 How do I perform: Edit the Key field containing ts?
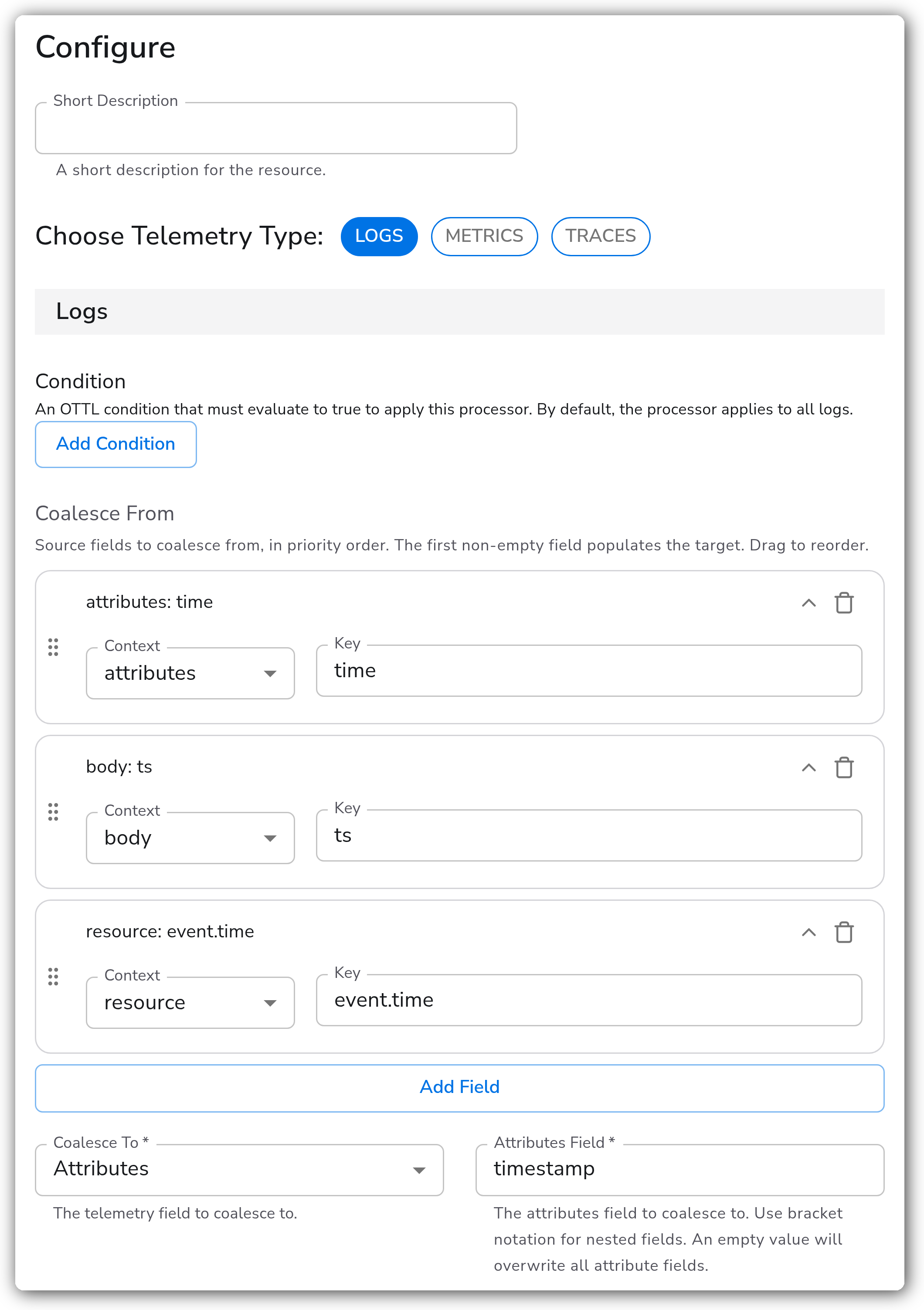click(x=589, y=835)
